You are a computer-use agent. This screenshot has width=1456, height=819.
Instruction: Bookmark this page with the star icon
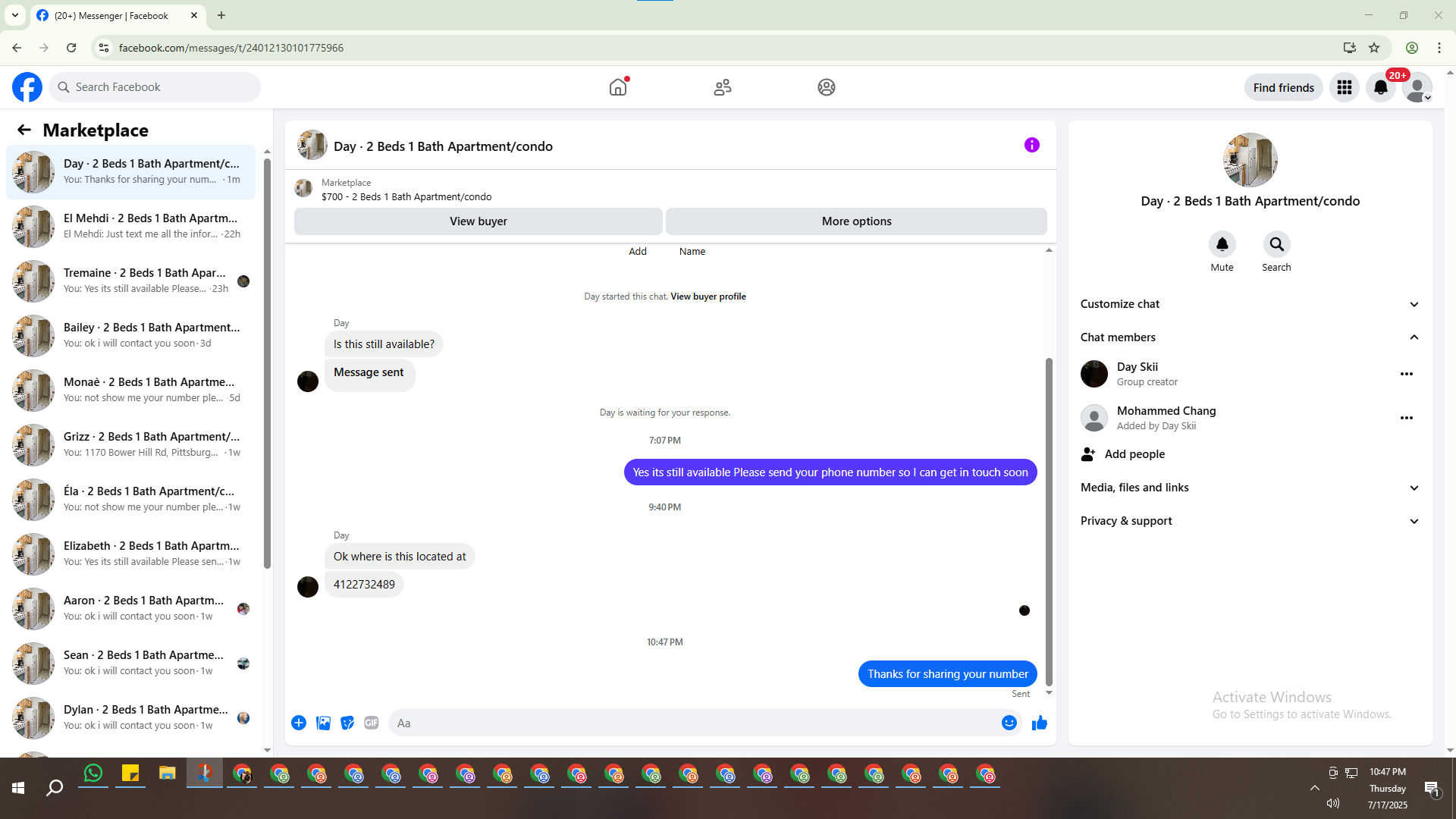pyautogui.click(x=1374, y=48)
